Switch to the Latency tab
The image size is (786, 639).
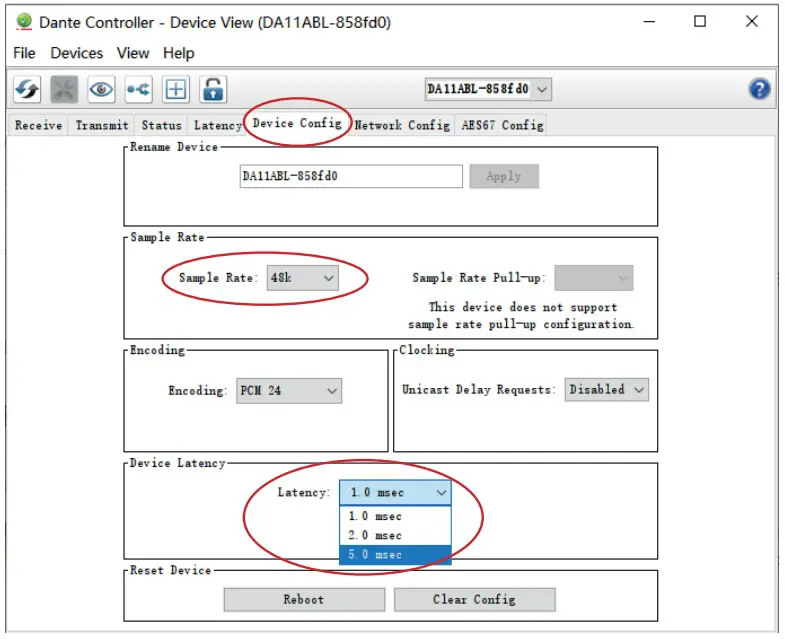click(x=218, y=125)
